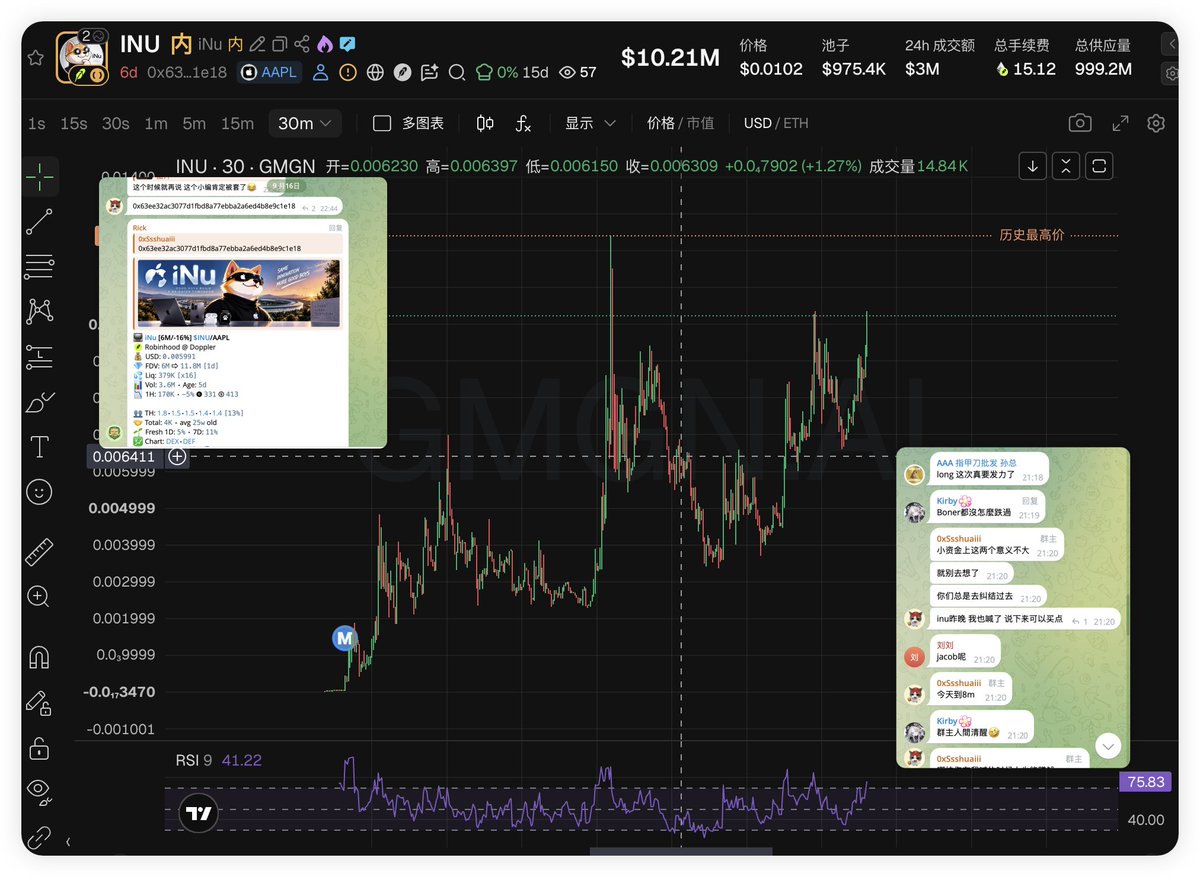The image size is (1200, 877).
Task: Select the 15s timeframe
Action: click(74, 123)
